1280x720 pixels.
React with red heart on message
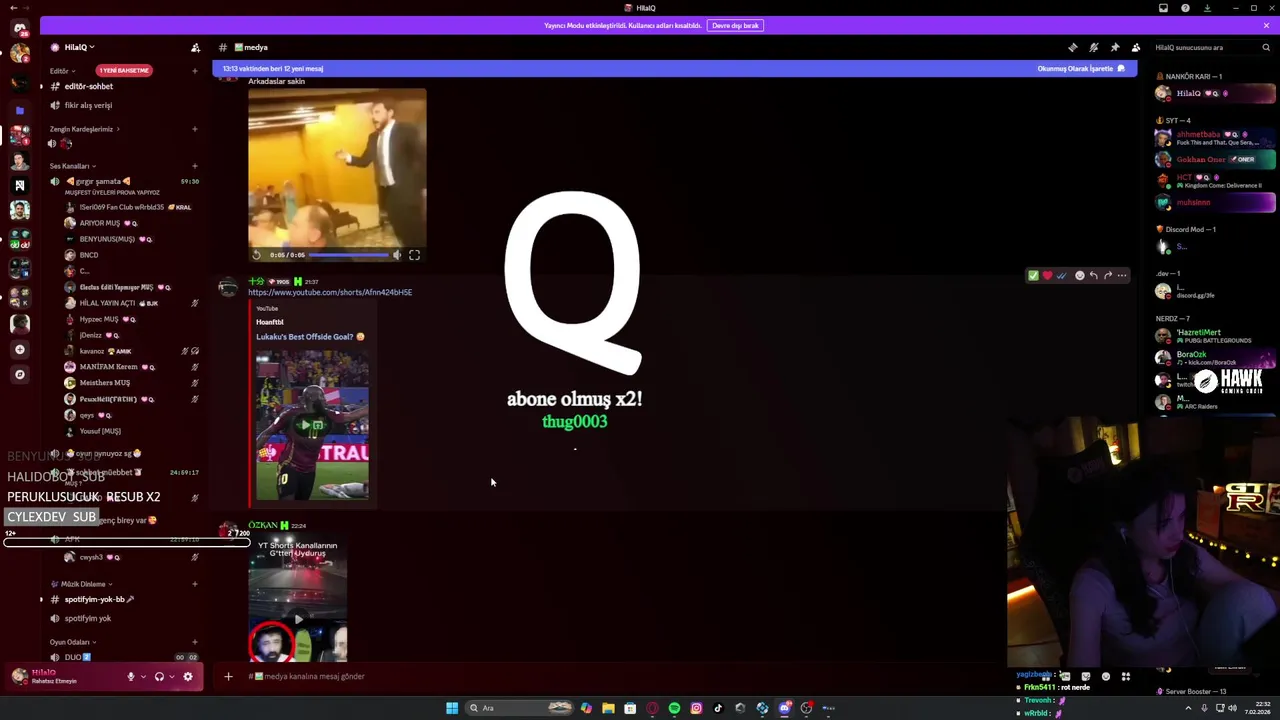pos(1047,276)
